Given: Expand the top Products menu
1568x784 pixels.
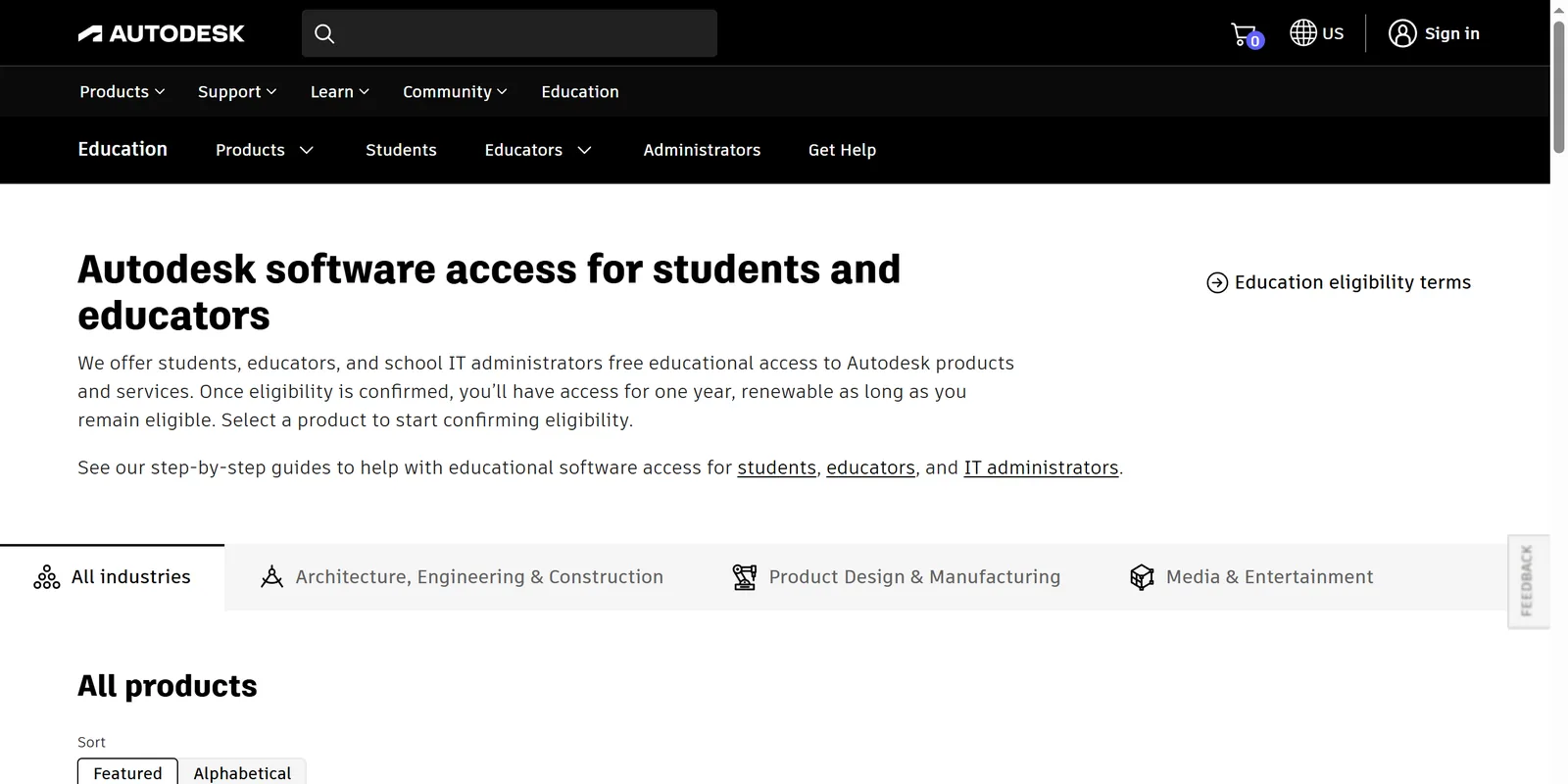Looking at the screenshot, I should tap(122, 91).
